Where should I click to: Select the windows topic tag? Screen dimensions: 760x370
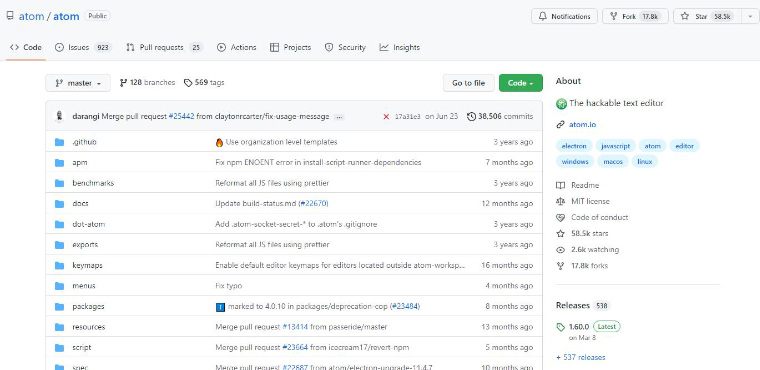[575, 161]
